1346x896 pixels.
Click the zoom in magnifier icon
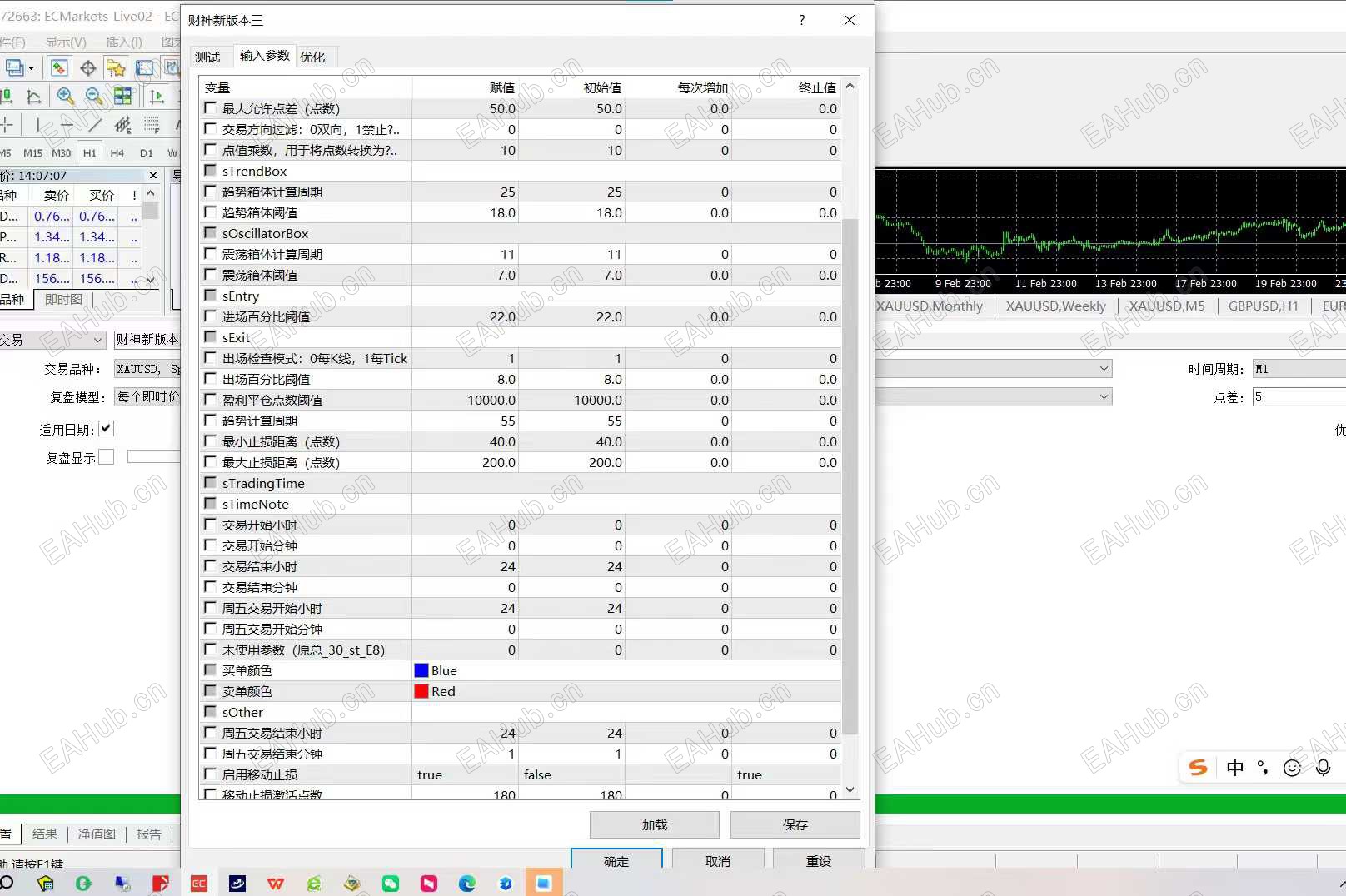66,96
